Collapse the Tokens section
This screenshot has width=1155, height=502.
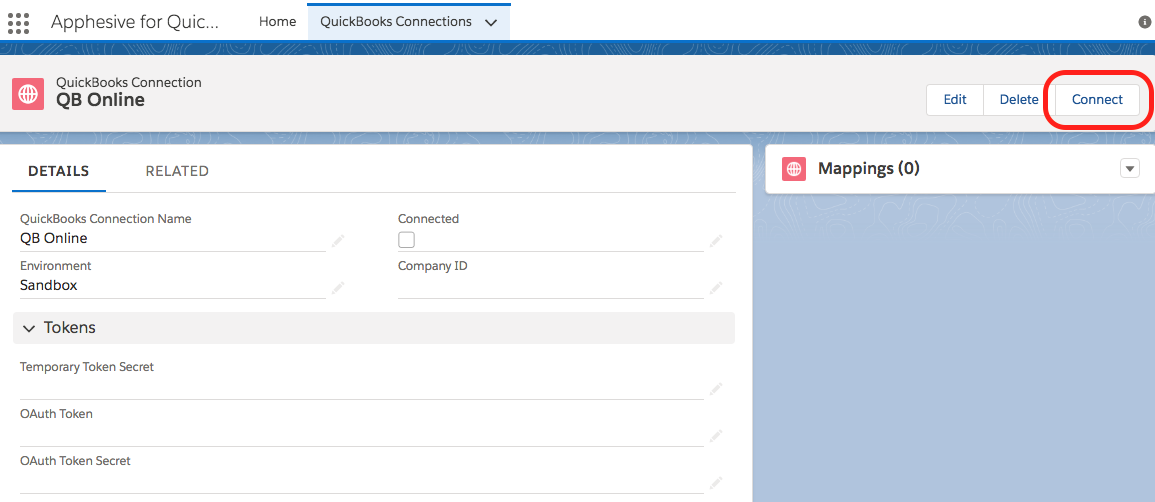[x=29, y=328]
